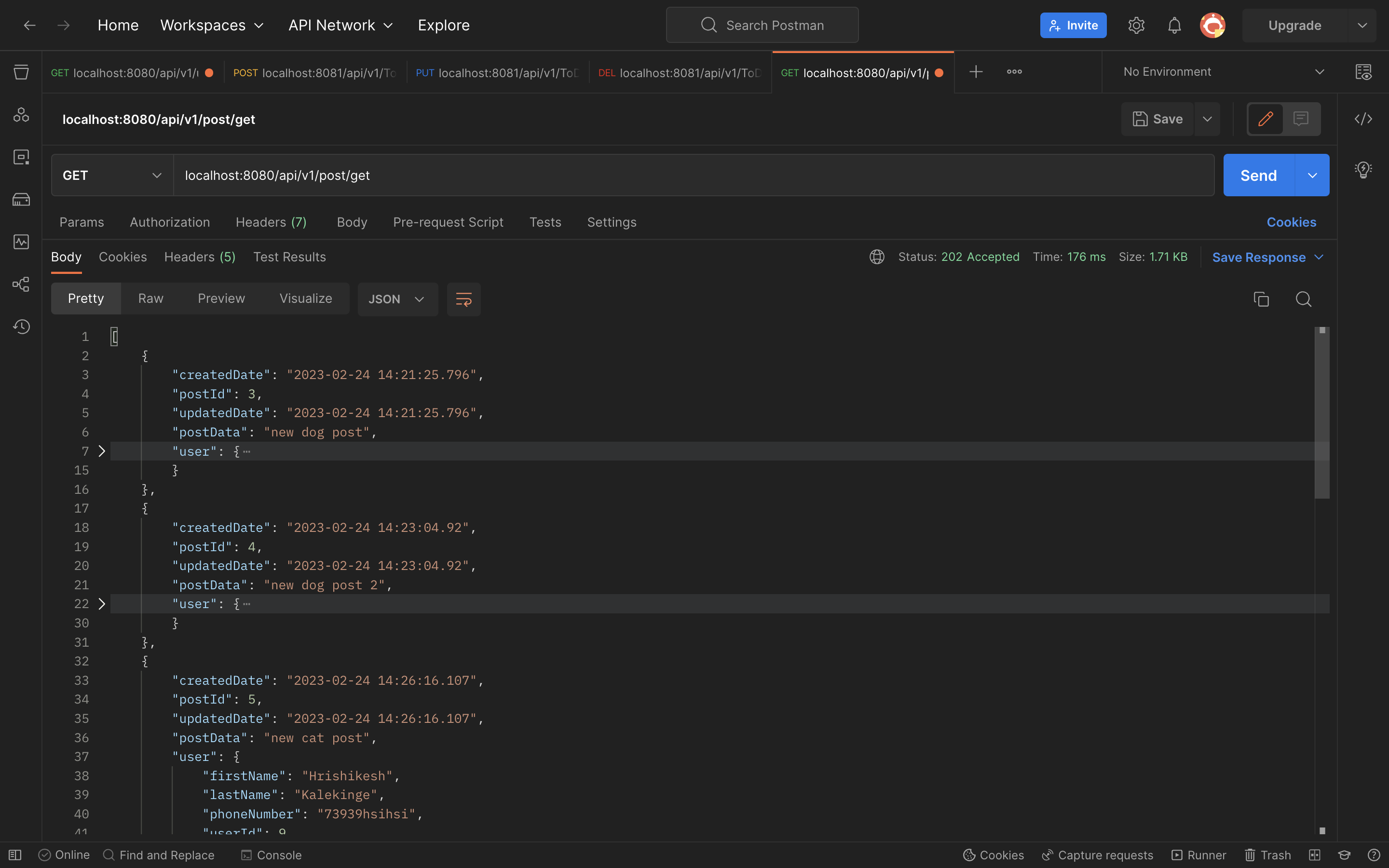This screenshot has height=868, width=1389.
Task: Select the Raw response view
Action: 150,298
